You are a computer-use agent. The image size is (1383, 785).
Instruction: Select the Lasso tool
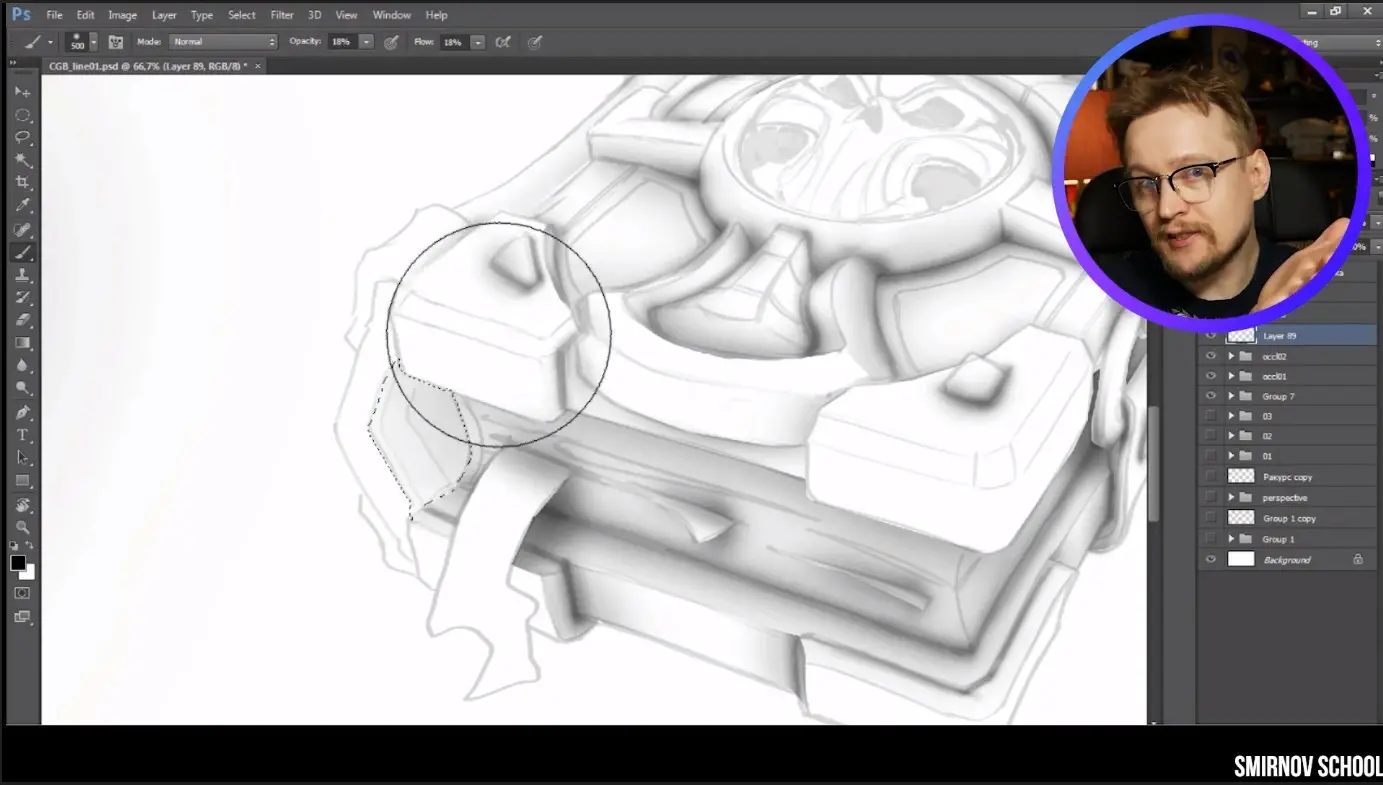(x=22, y=137)
